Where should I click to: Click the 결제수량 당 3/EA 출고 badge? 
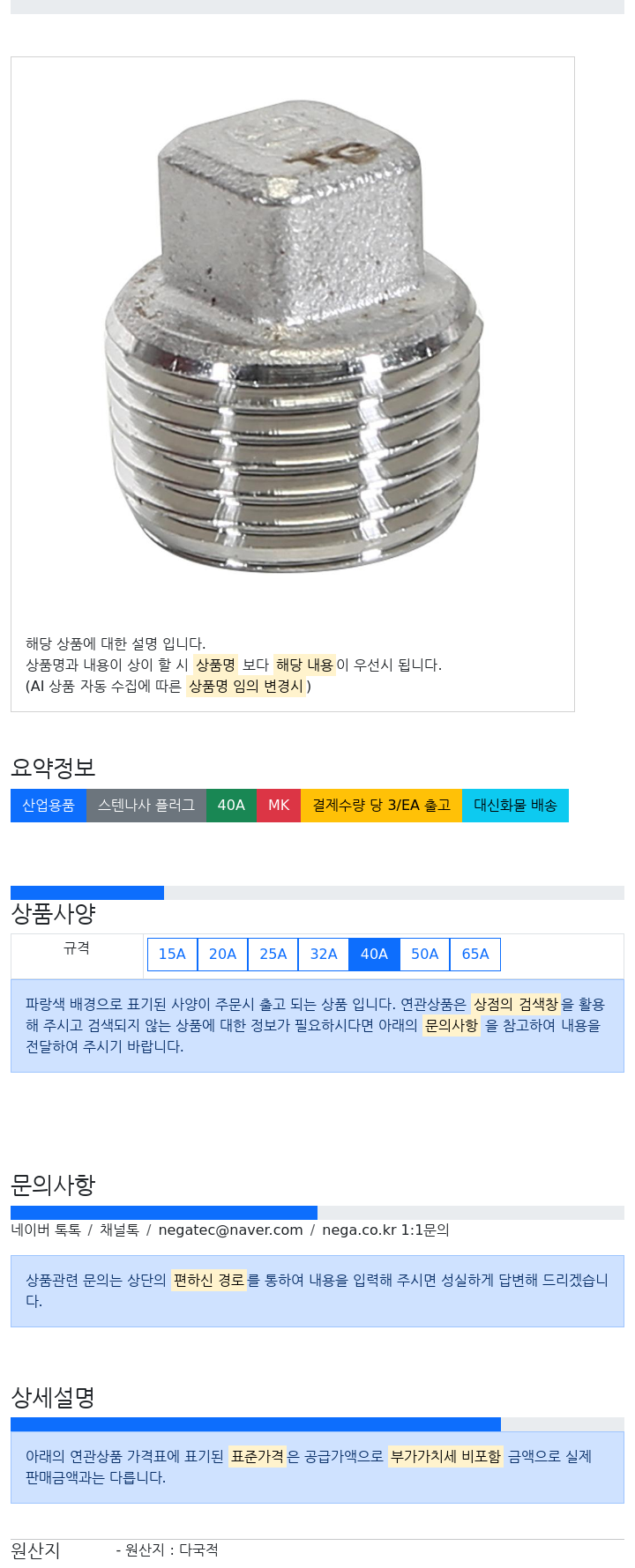(x=382, y=806)
